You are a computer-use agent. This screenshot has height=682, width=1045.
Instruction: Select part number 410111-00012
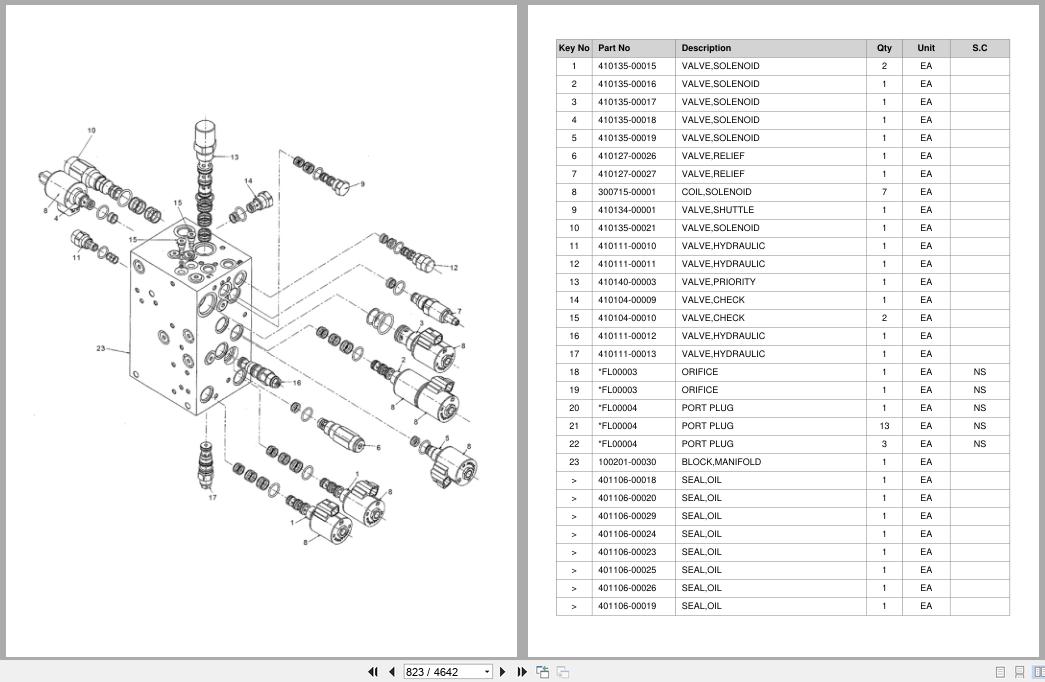click(x=626, y=336)
